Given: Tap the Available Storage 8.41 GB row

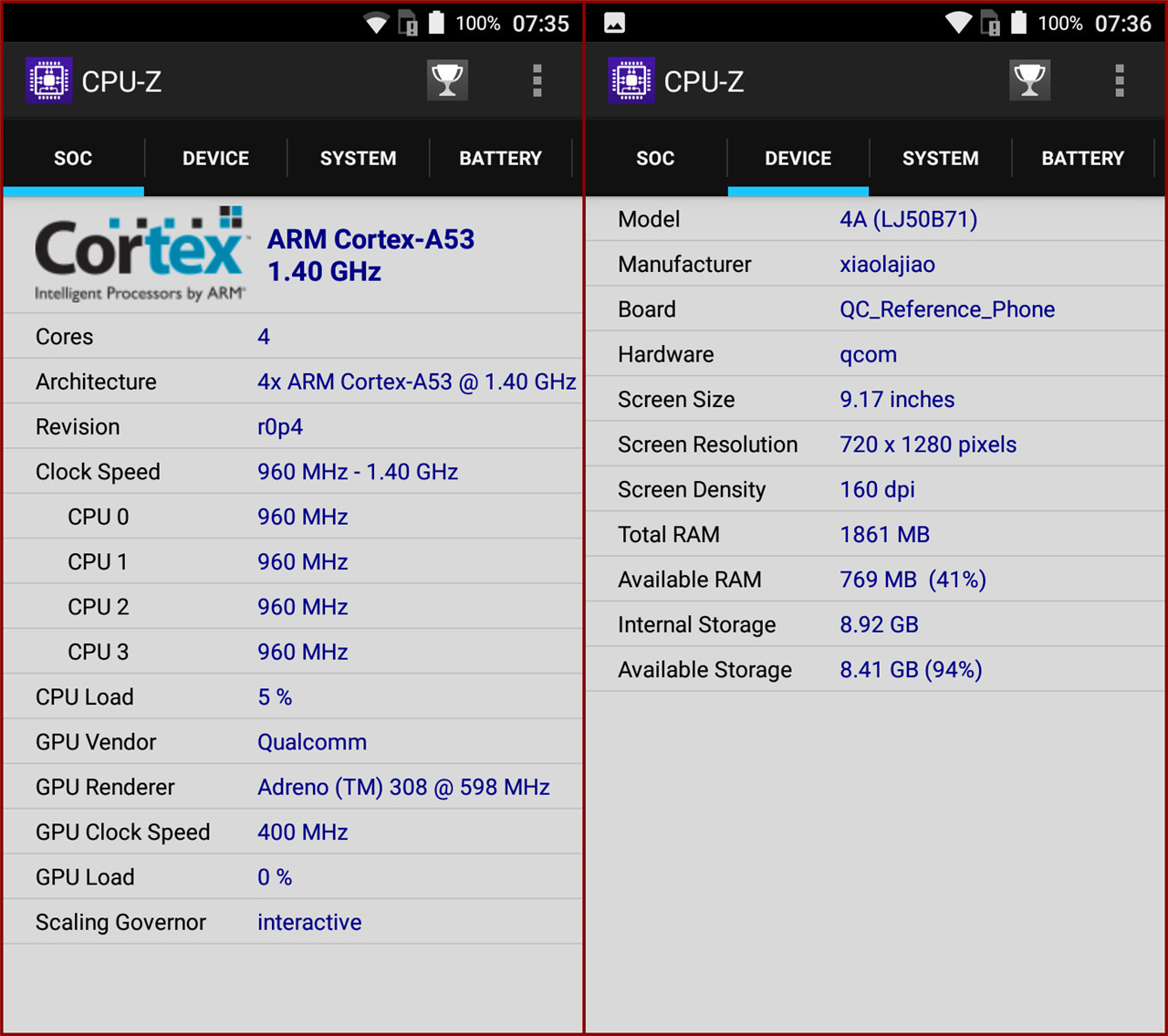Looking at the screenshot, I should (x=874, y=670).
